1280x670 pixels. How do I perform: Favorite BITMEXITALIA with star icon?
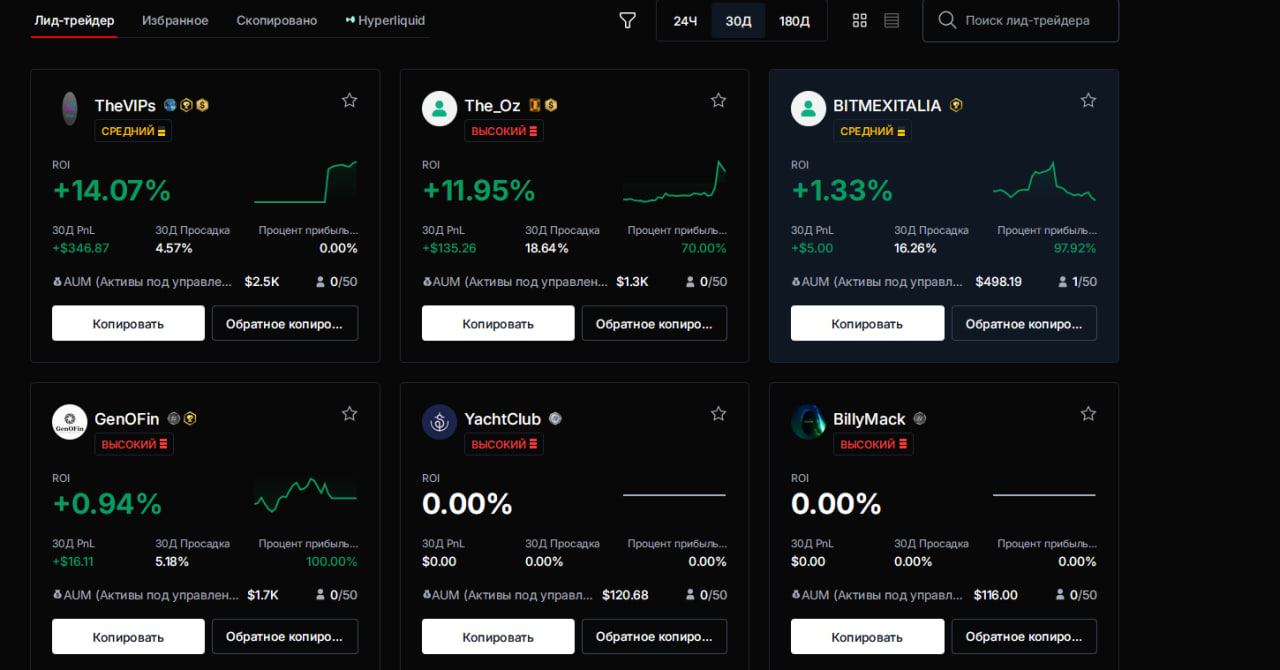(1088, 100)
